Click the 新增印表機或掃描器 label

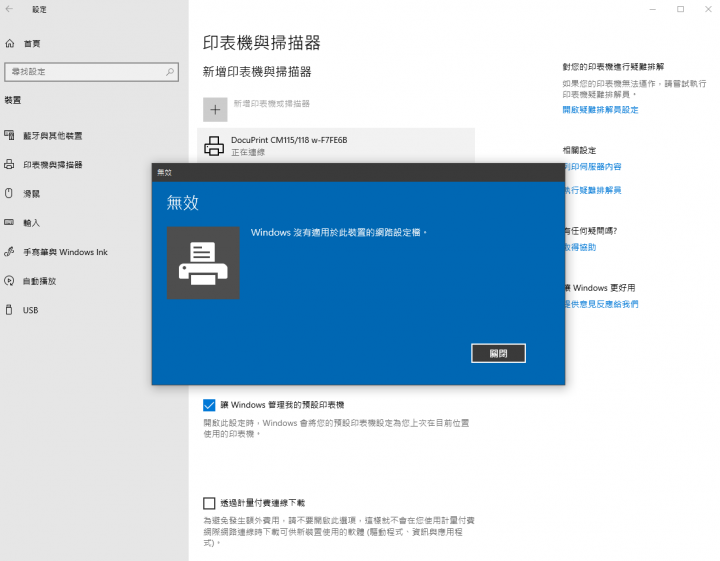click(x=271, y=104)
